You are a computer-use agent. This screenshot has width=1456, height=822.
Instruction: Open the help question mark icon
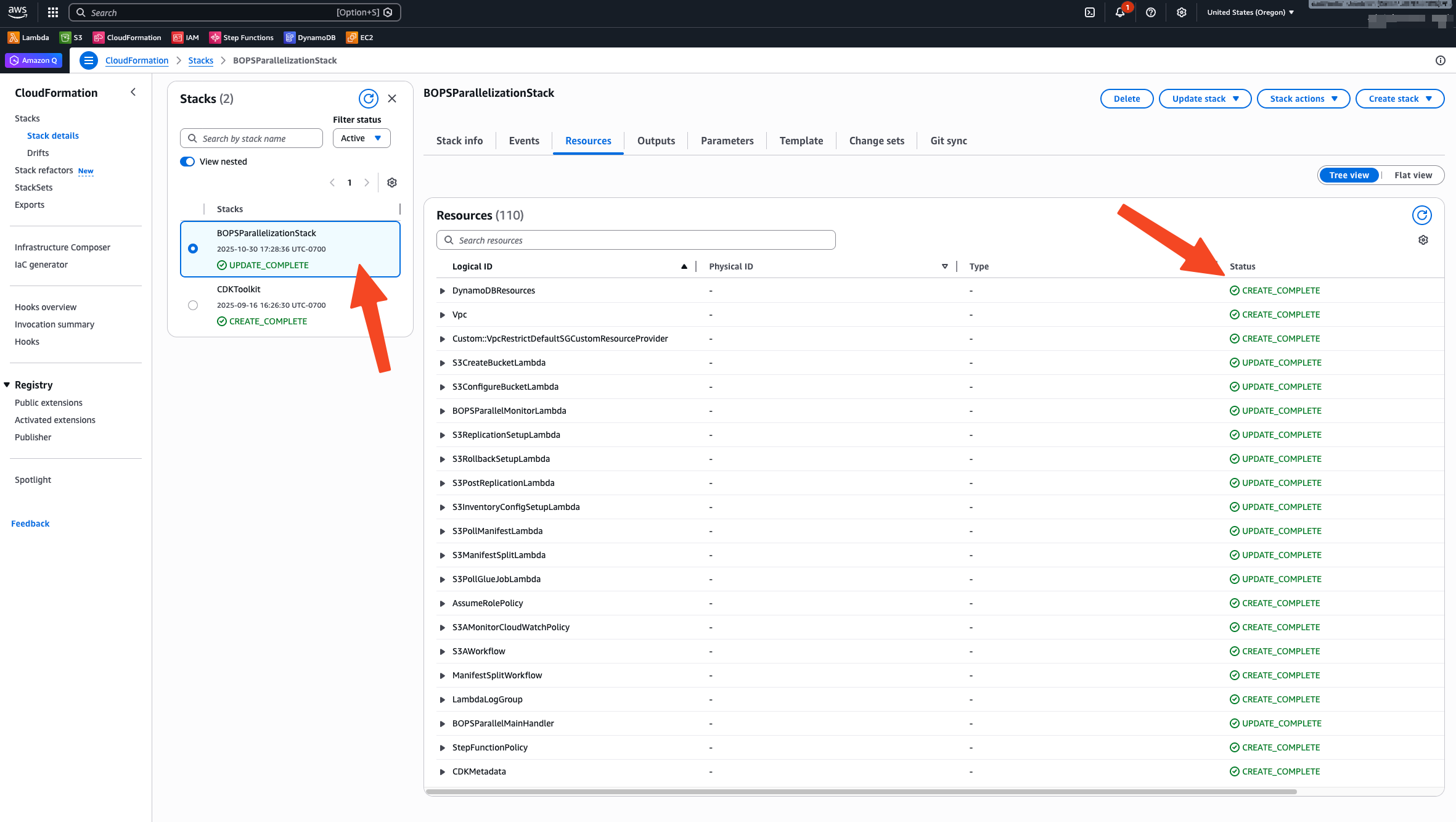pyautogui.click(x=1151, y=12)
